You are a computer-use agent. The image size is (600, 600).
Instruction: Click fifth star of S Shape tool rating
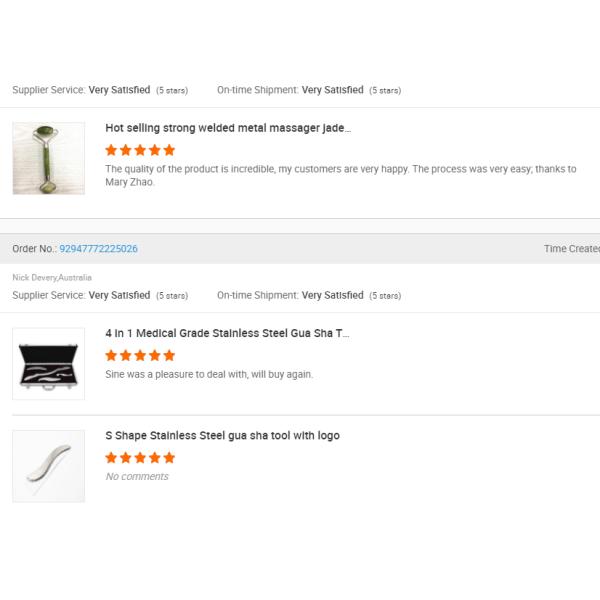pos(169,458)
